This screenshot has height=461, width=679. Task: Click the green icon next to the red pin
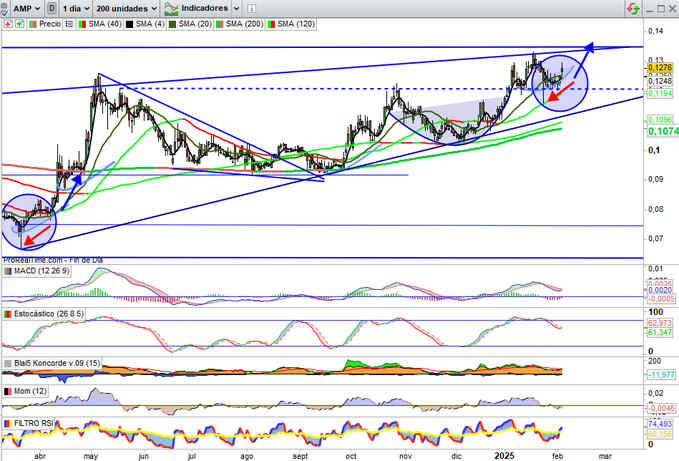point(19,24)
